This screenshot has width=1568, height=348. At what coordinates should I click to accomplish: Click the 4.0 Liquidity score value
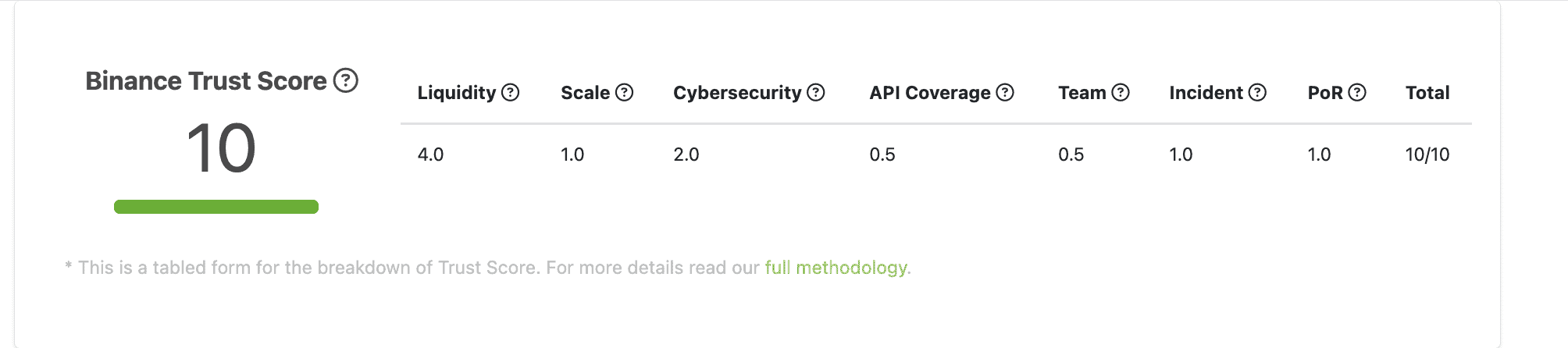pyautogui.click(x=430, y=154)
